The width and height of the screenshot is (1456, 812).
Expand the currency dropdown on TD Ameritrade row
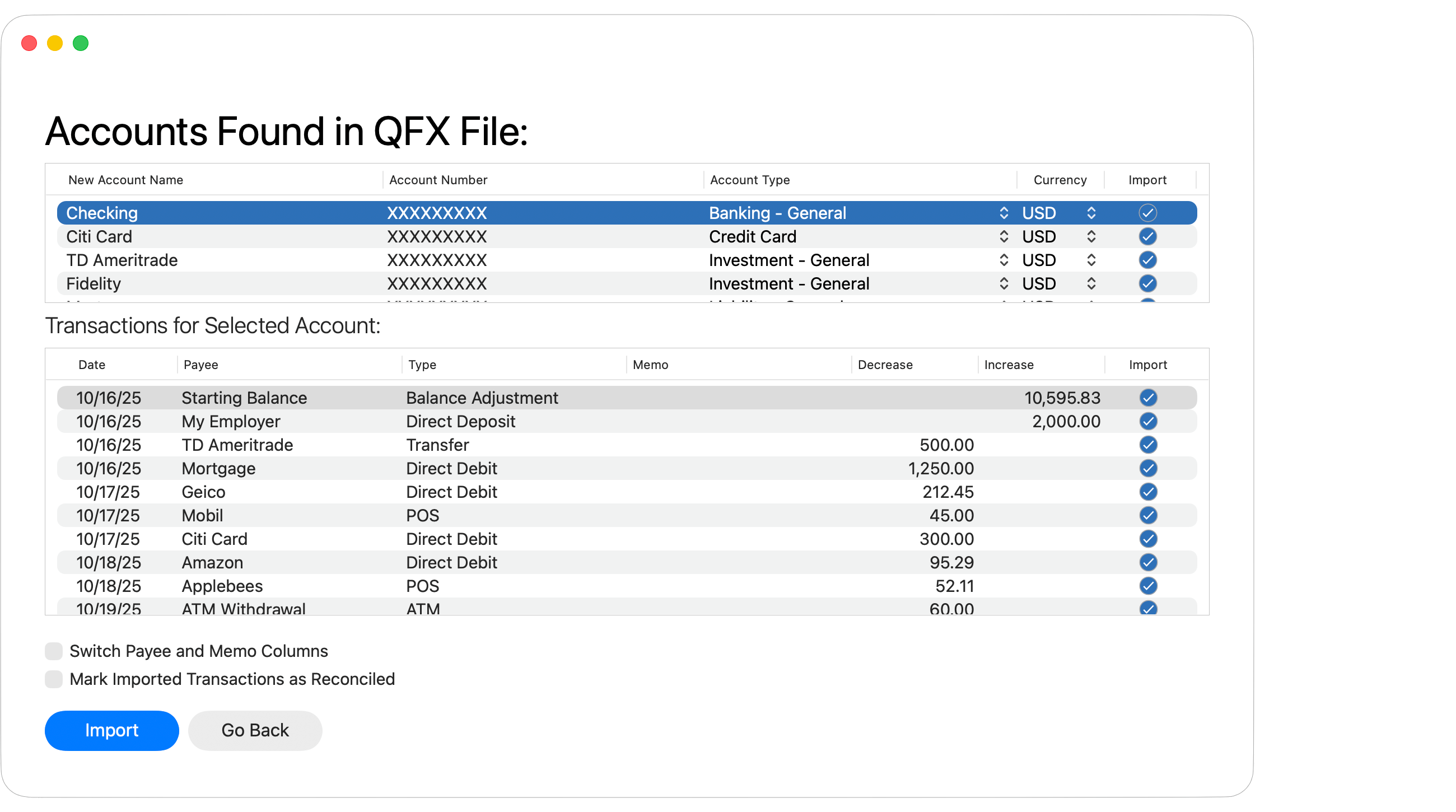pos(1091,260)
